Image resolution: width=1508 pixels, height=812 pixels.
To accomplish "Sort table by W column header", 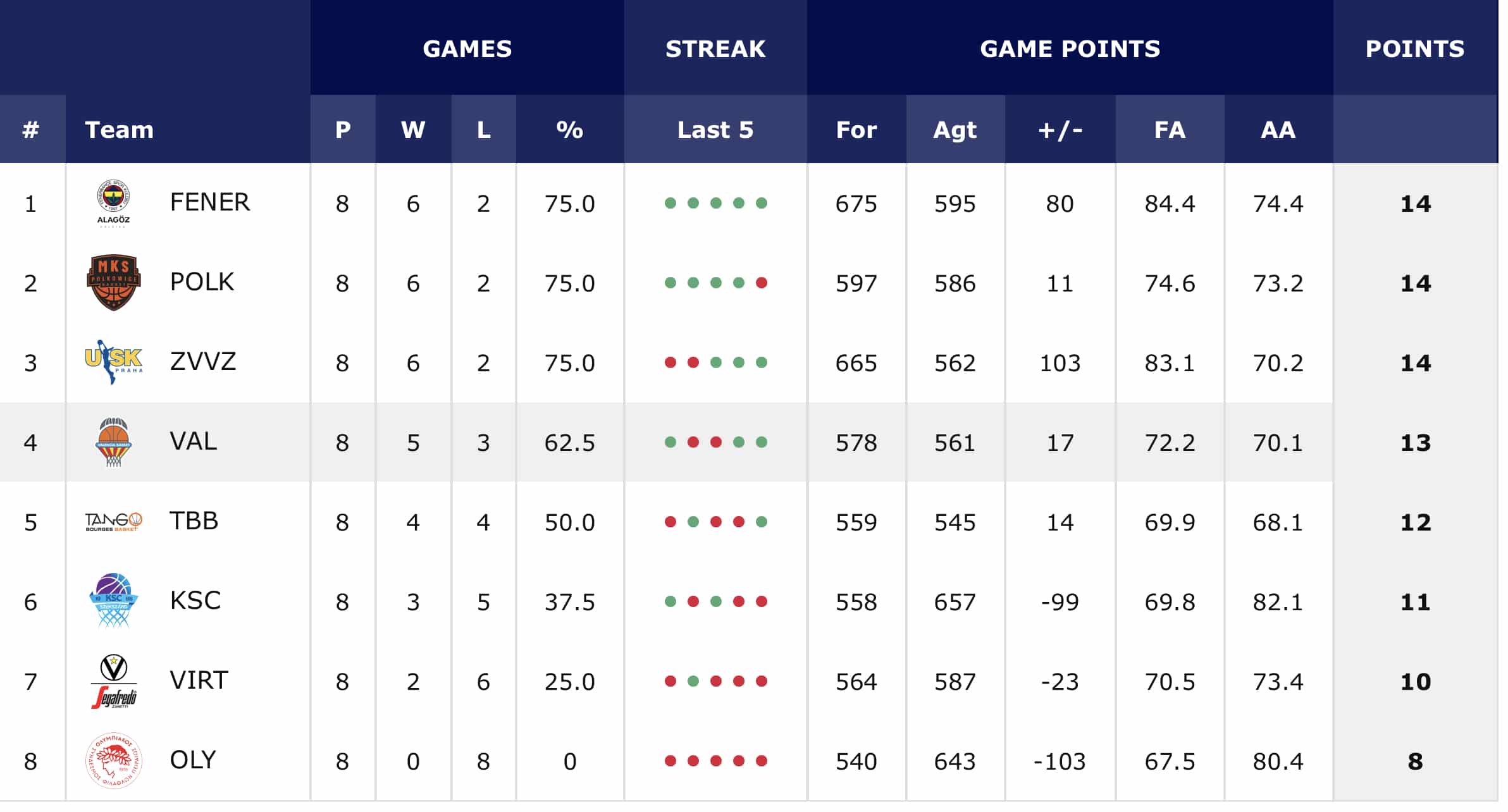I will click(413, 130).
